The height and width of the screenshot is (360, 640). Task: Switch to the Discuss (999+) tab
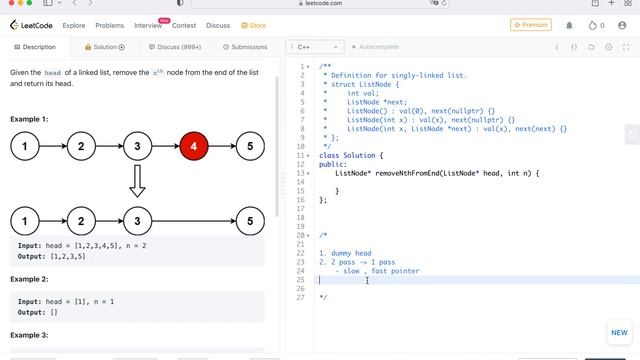(x=175, y=47)
